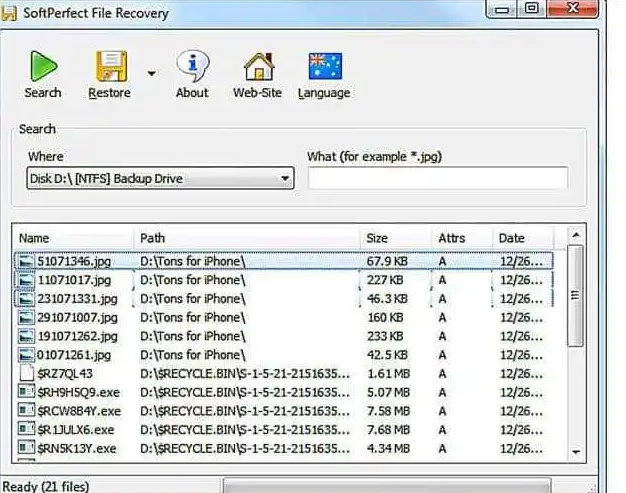Click the 7.68 MB size cell
This screenshot has width=626, height=493.
(x=388, y=430)
